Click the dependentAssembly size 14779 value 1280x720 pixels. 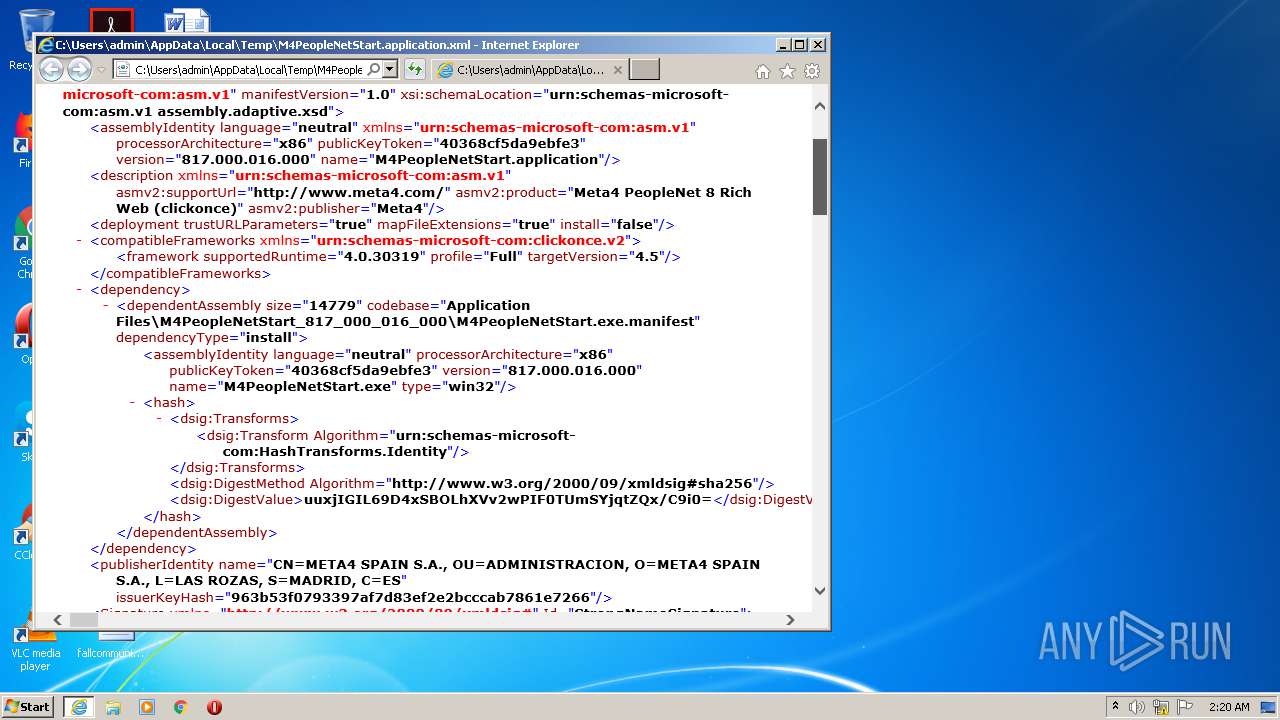click(x=332, y=306)
